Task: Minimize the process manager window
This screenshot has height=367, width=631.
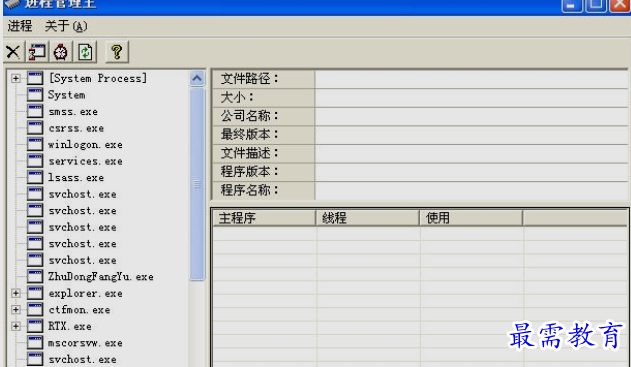Action: [571, 5]
